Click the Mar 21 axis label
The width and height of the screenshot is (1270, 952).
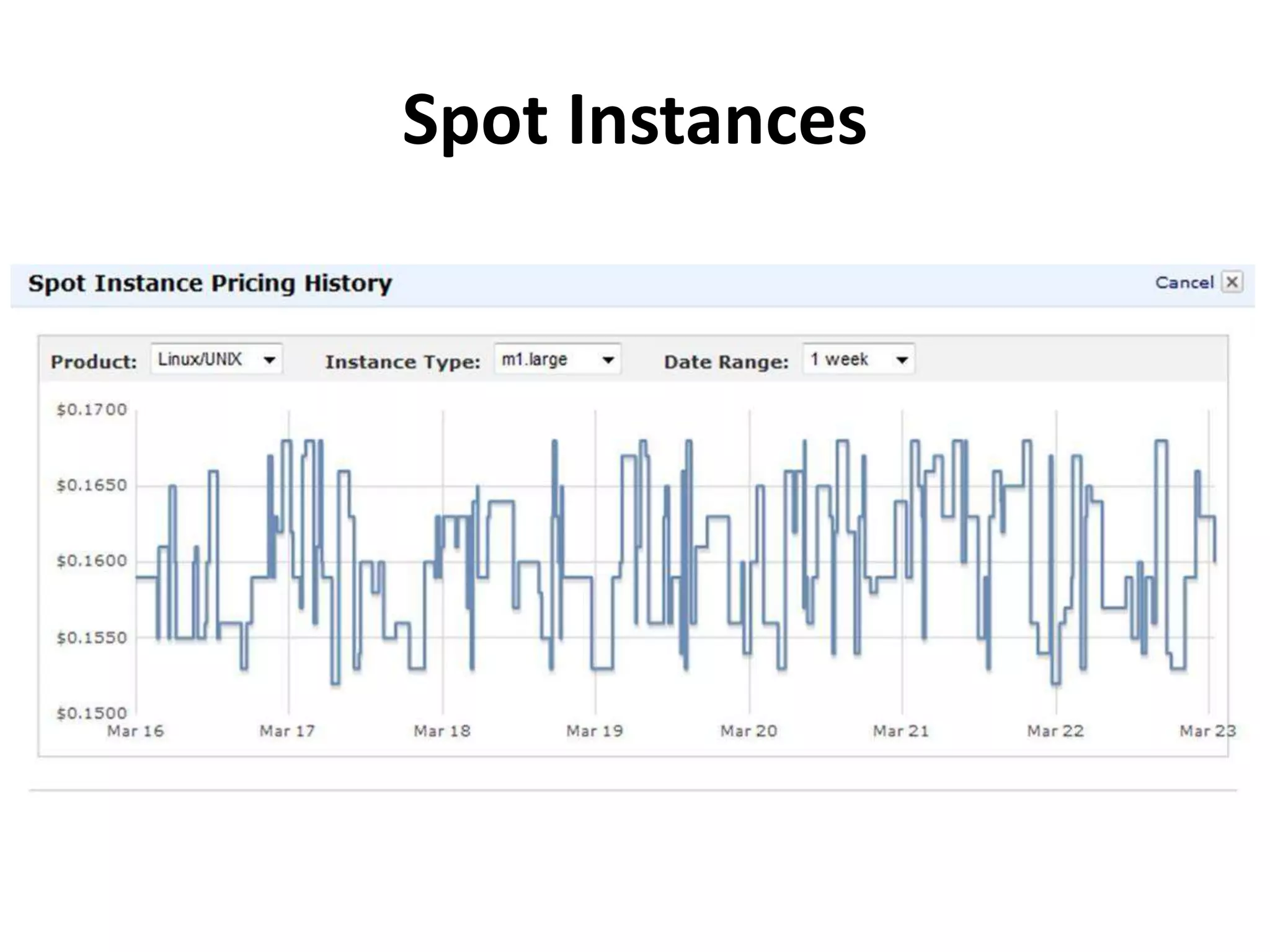point(901,731)
